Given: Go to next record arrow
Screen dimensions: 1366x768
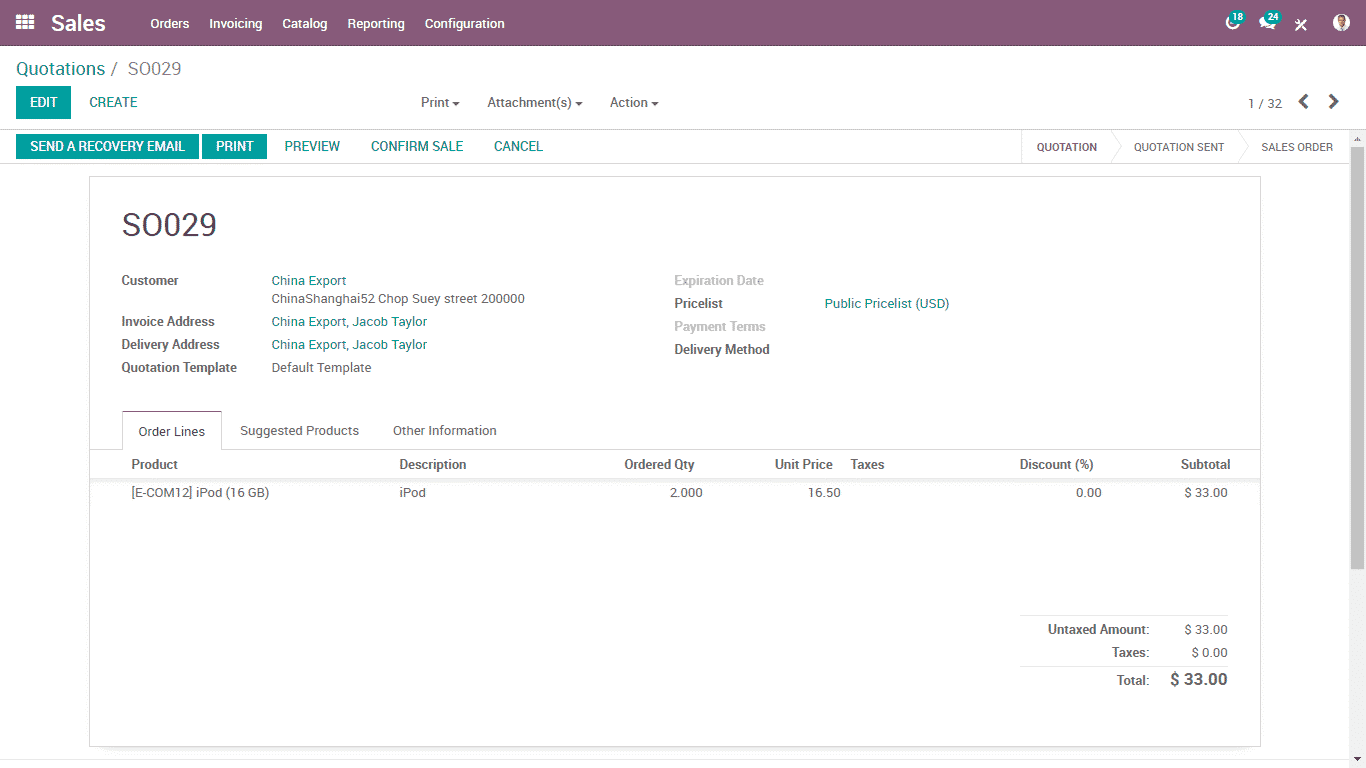Looking at the screenshot, I should [x=1333, y=102].
